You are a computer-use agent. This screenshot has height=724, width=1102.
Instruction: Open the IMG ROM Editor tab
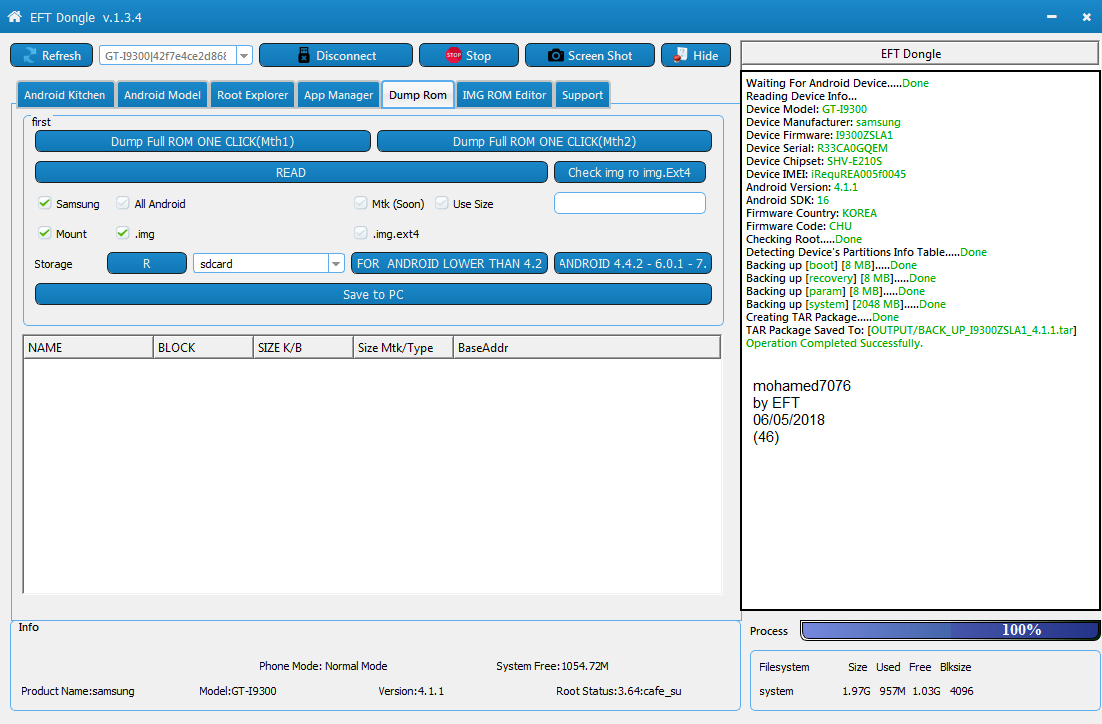[x=504, y=95]
